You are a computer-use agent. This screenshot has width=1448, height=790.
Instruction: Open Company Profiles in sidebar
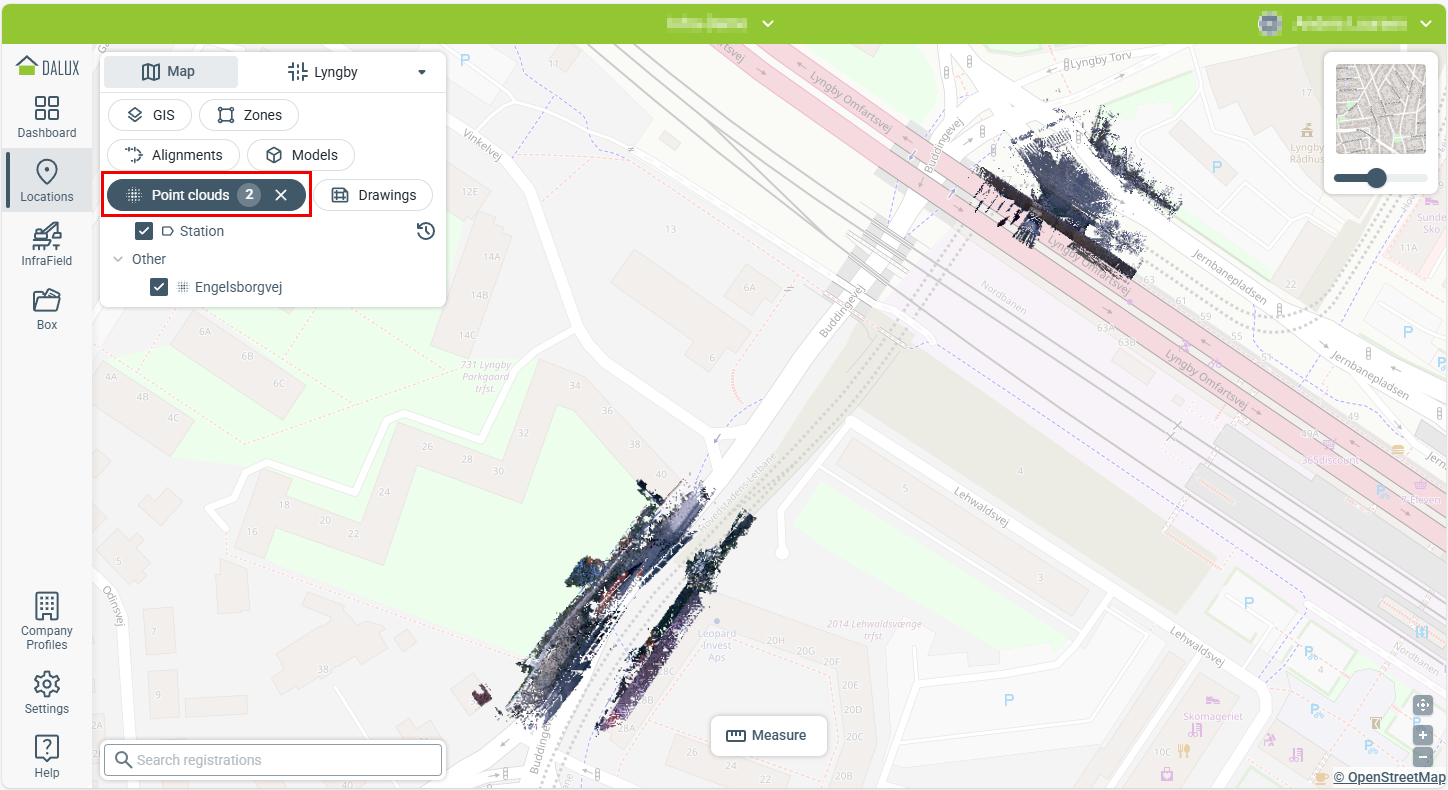click(x=47, y=620)
